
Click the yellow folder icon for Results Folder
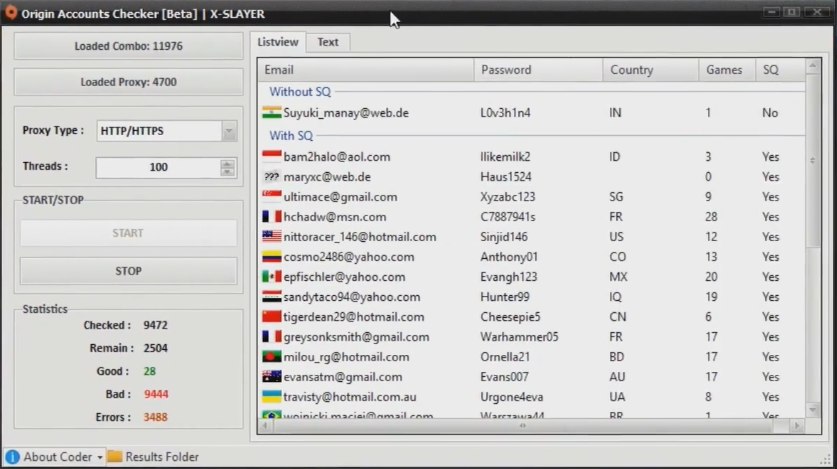pyautogui.click(x=114, y=456)
